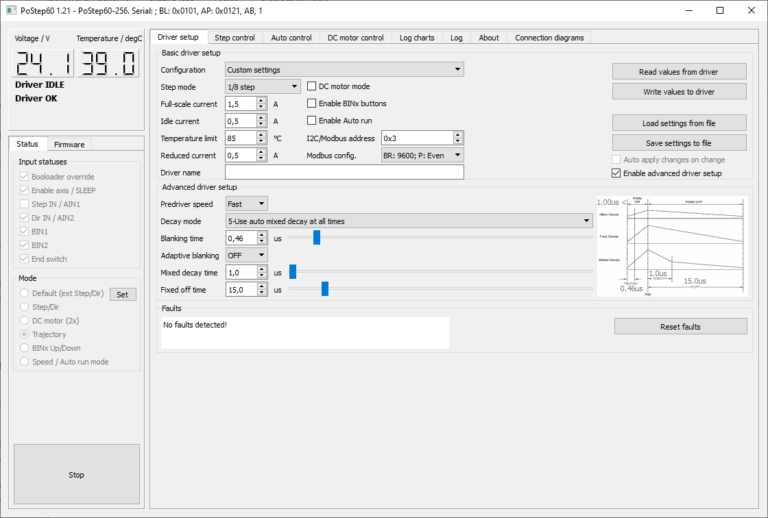Click the Reset faults button
This screenshot has height=518, width=768.
click(x=680, y=327)
